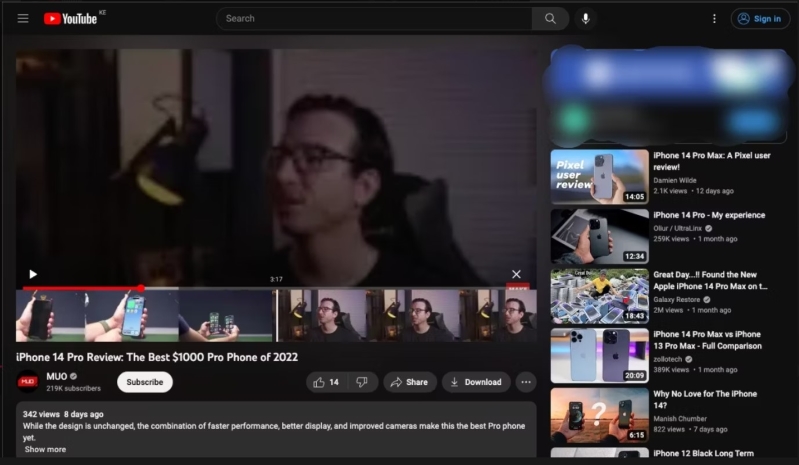Open more actions menu beside Download
The image size is (799, 465).
526,382
